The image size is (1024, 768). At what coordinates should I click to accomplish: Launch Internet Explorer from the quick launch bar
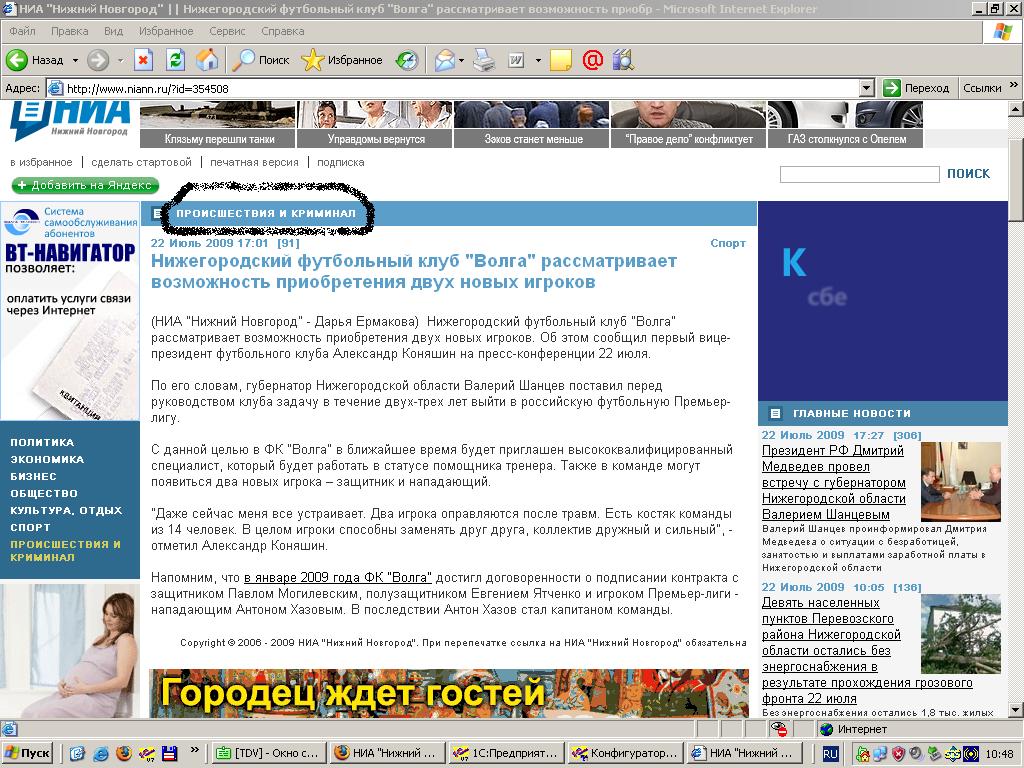(x=101, y=753)
